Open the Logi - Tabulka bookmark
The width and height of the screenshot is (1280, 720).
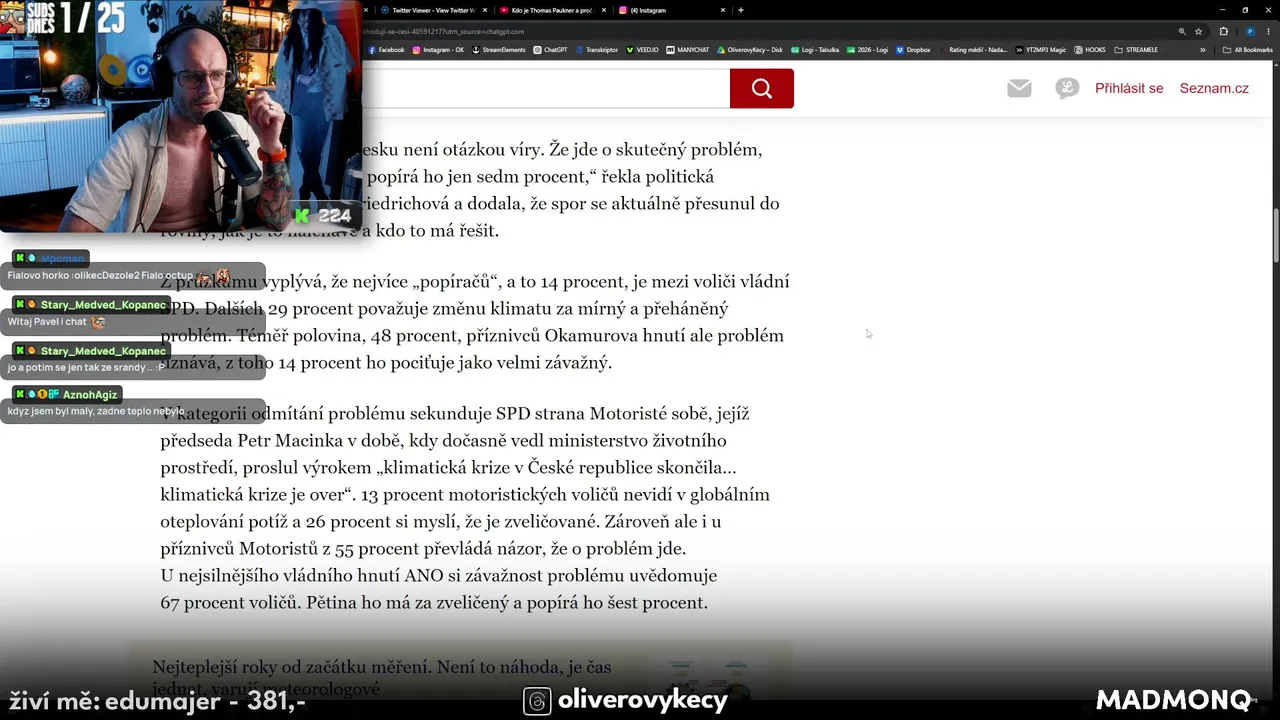tap(815, 50)
